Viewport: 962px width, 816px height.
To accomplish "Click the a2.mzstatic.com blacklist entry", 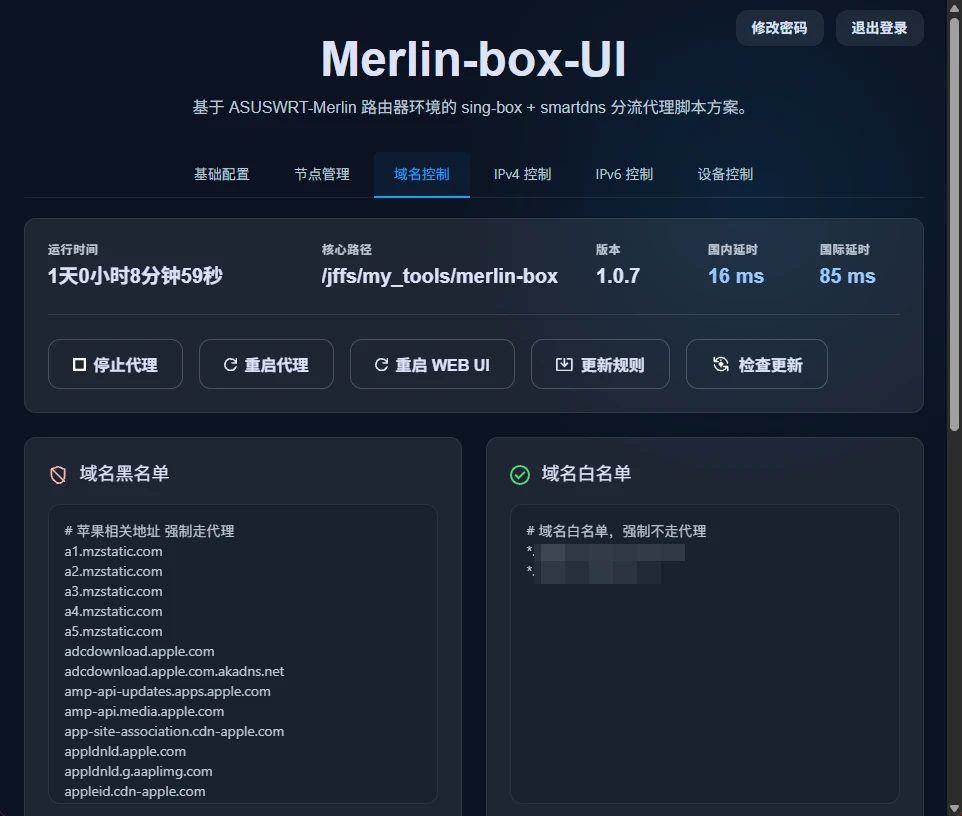I will tap(114, 571).
